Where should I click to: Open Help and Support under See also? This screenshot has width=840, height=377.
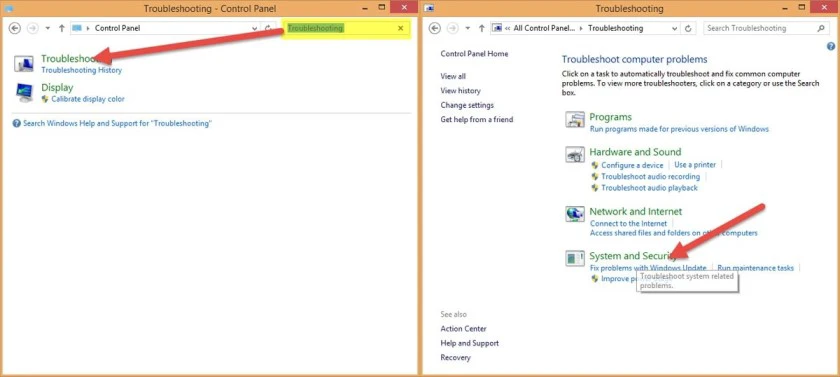(470, 343)
